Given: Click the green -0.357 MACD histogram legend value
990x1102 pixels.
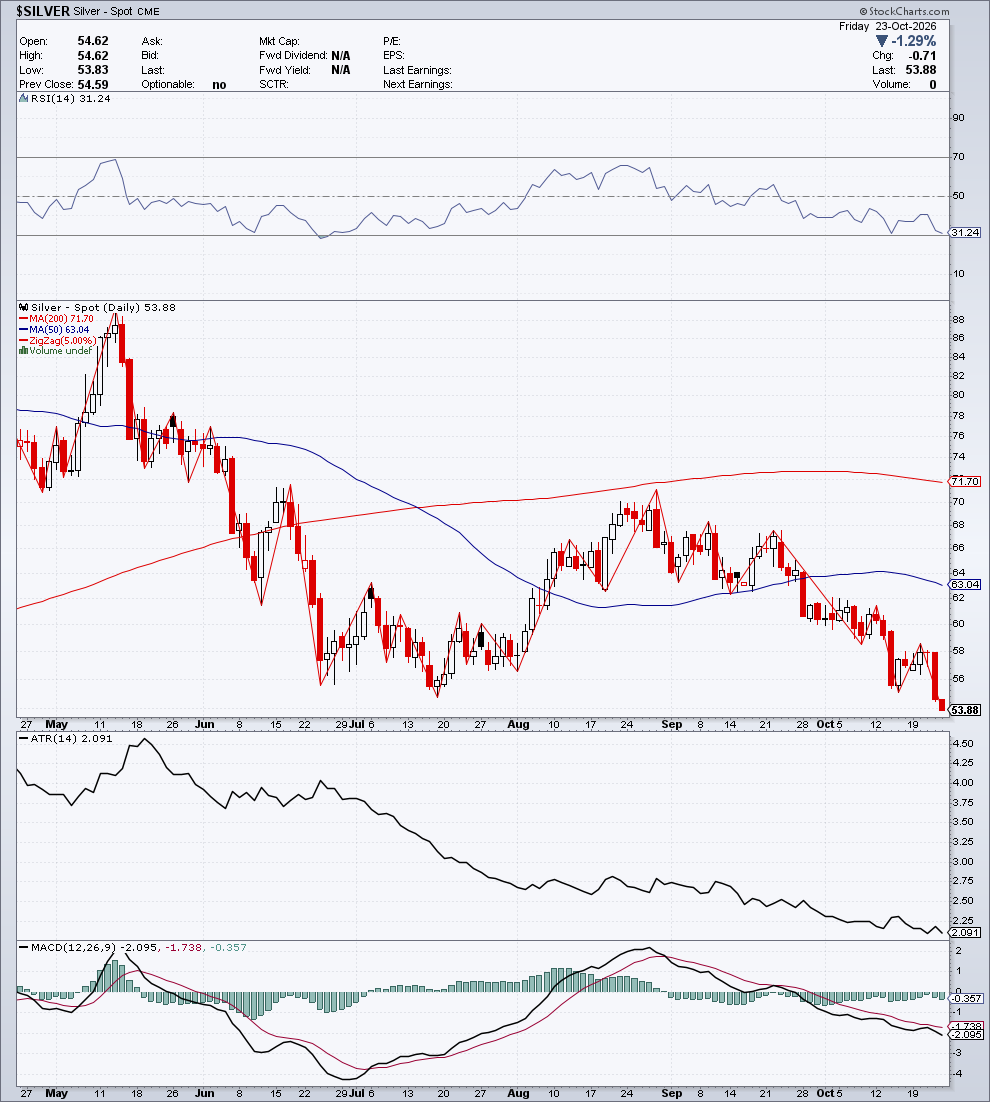Looking at the screenshot, I should click(228, 947).
